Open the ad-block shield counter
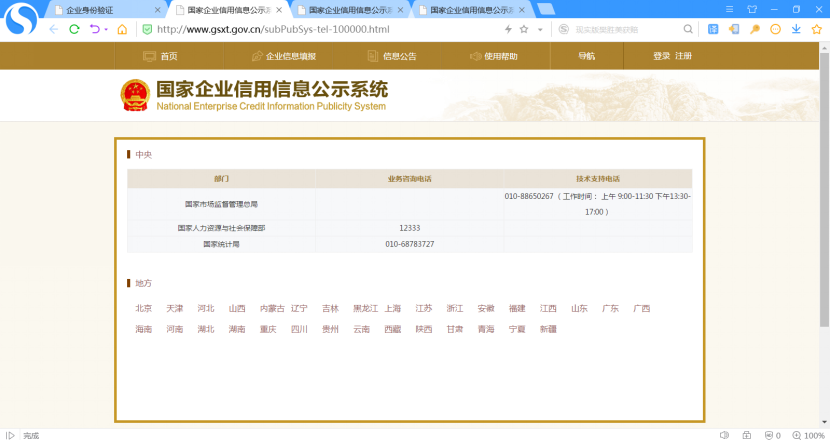 point(773,435)
